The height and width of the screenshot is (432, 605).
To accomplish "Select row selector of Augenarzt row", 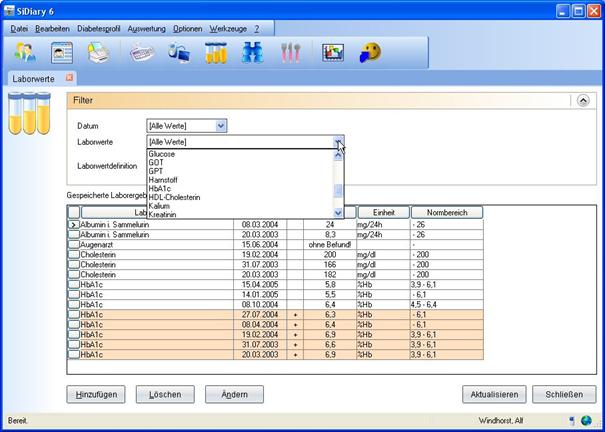I will (x=74, y=245).
